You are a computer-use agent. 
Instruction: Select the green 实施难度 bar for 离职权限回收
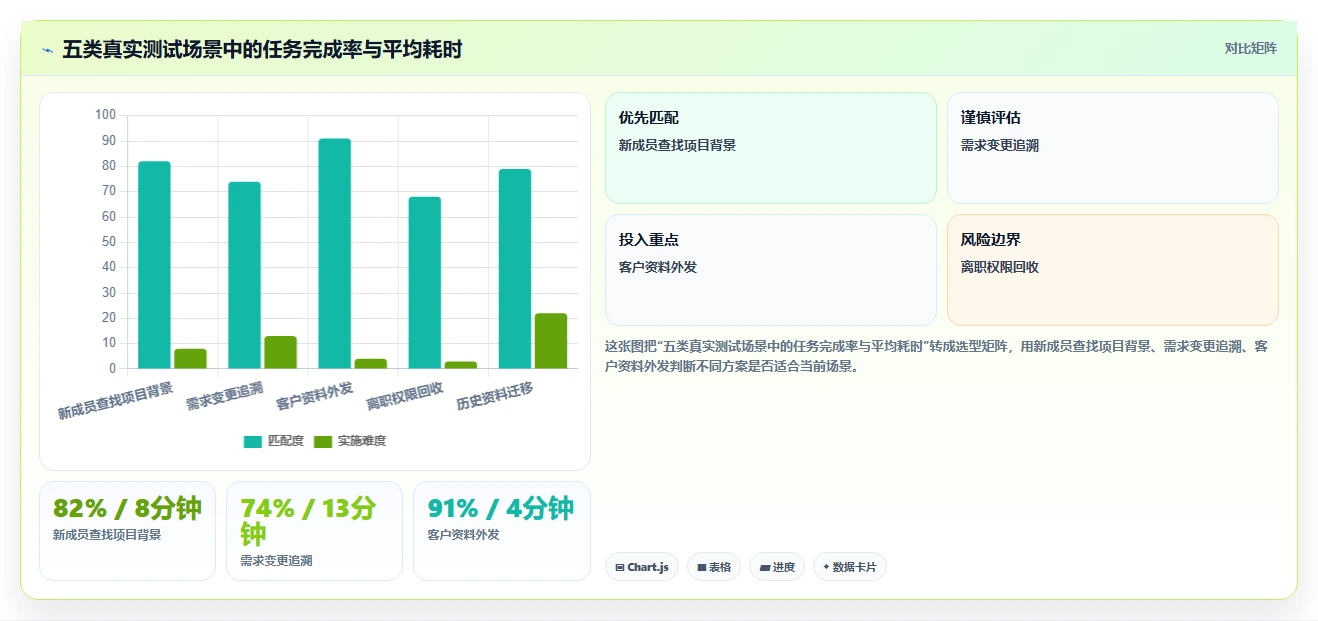click(x=461, y=365)
